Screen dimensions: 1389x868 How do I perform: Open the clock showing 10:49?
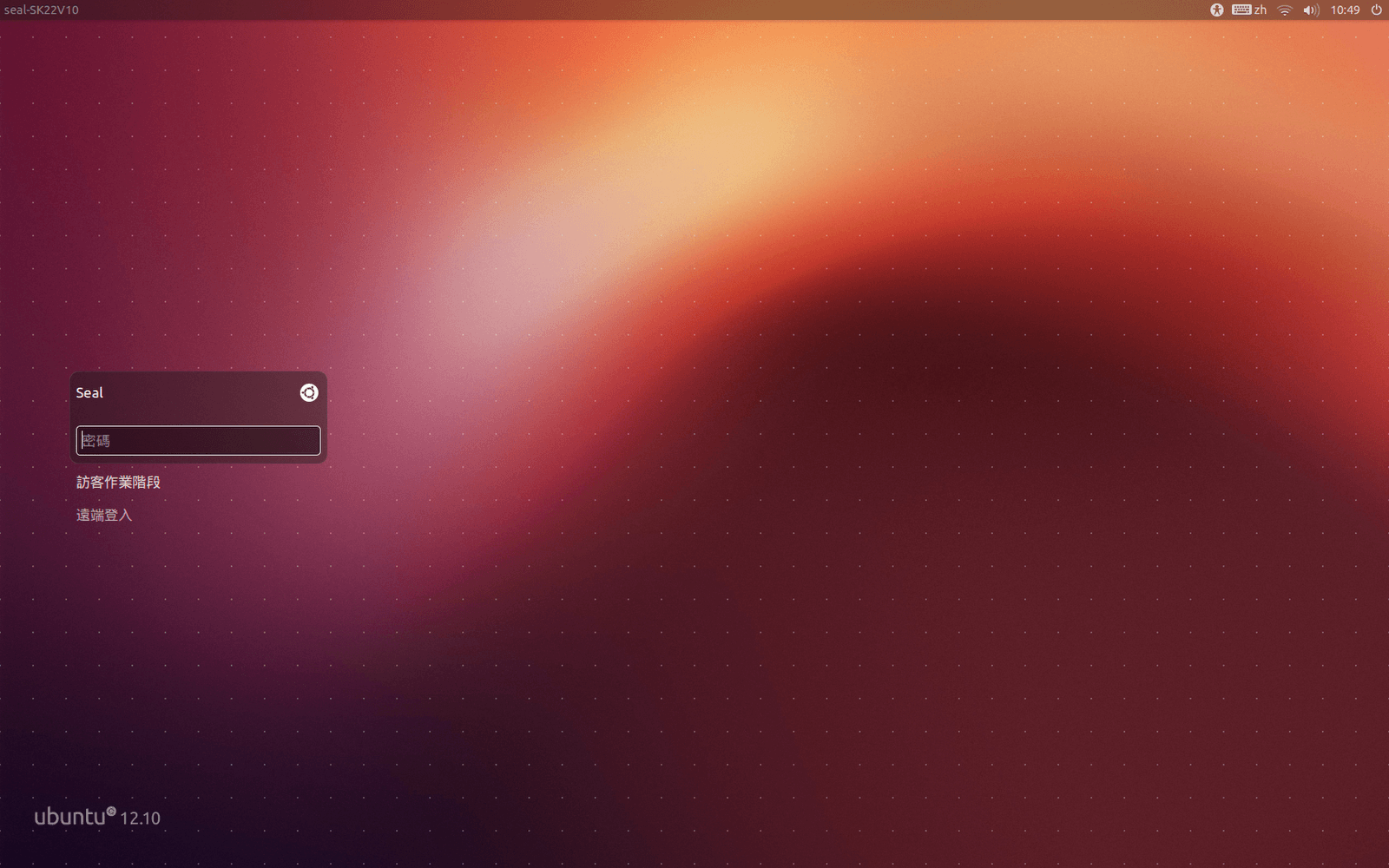1346,10
